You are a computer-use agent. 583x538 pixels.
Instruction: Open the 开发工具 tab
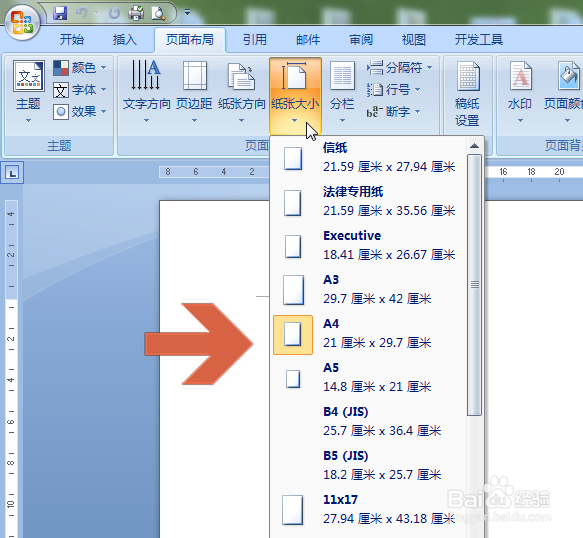tap(479, 39)
